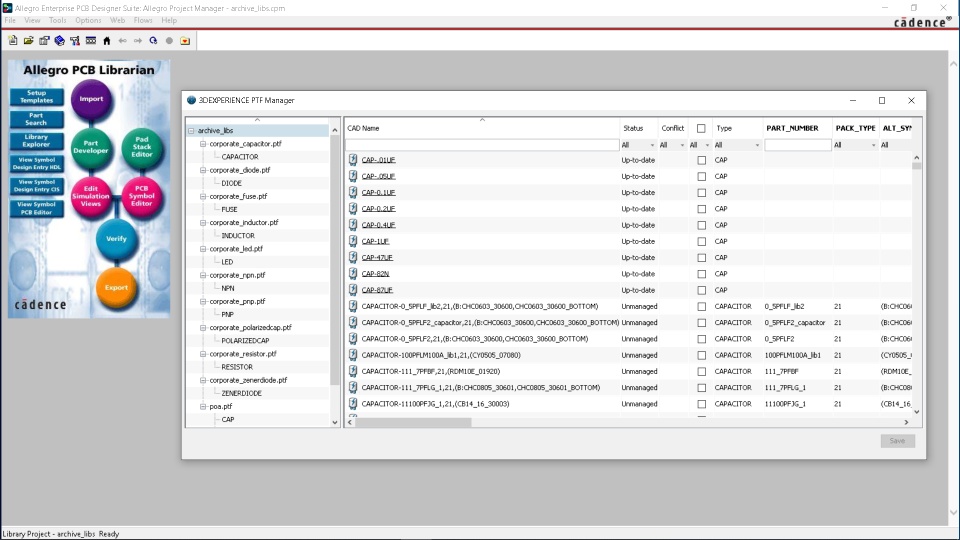Image resolution: width=960 pixels, height=540 pixels.
Task: Click the Open project folder icon
Action: (28, 40)
